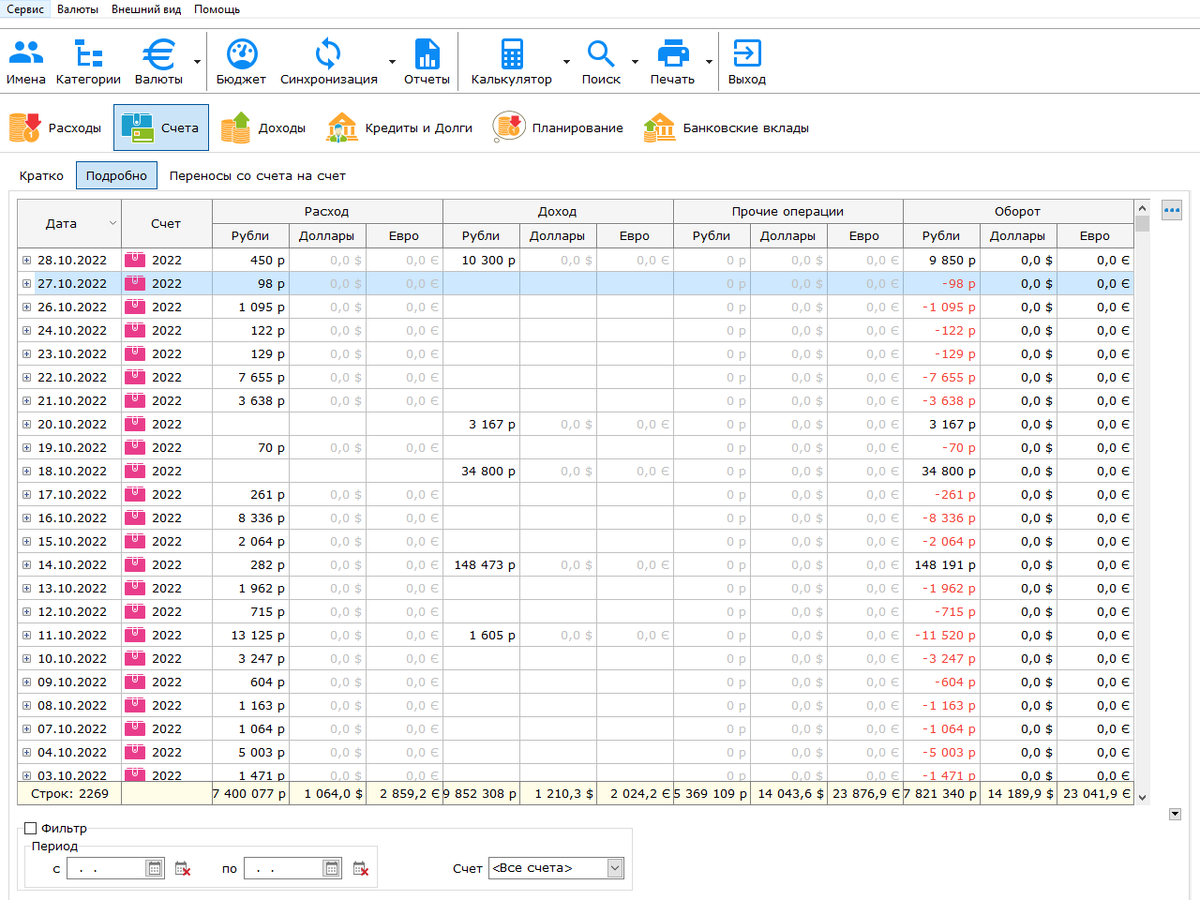Select the income cell 148 473 р

click(x=481, y=565)
